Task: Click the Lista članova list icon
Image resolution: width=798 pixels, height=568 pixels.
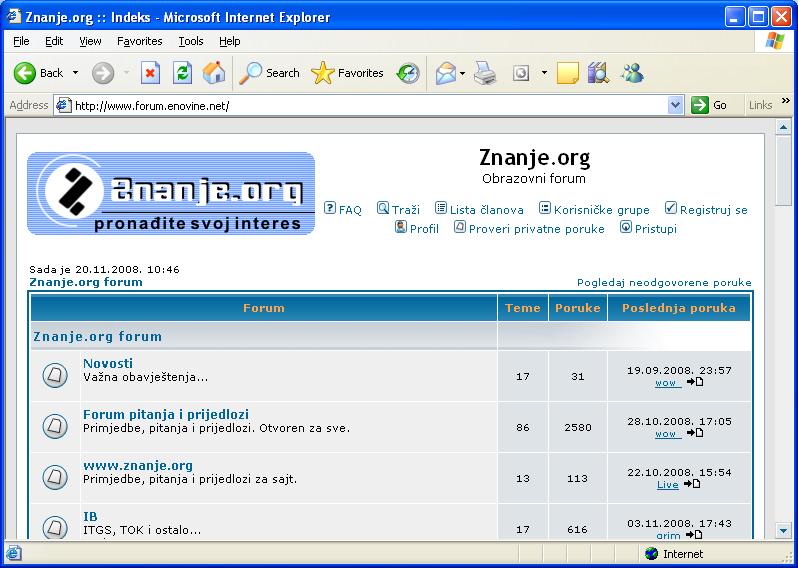Action: [x=441, y=208]
